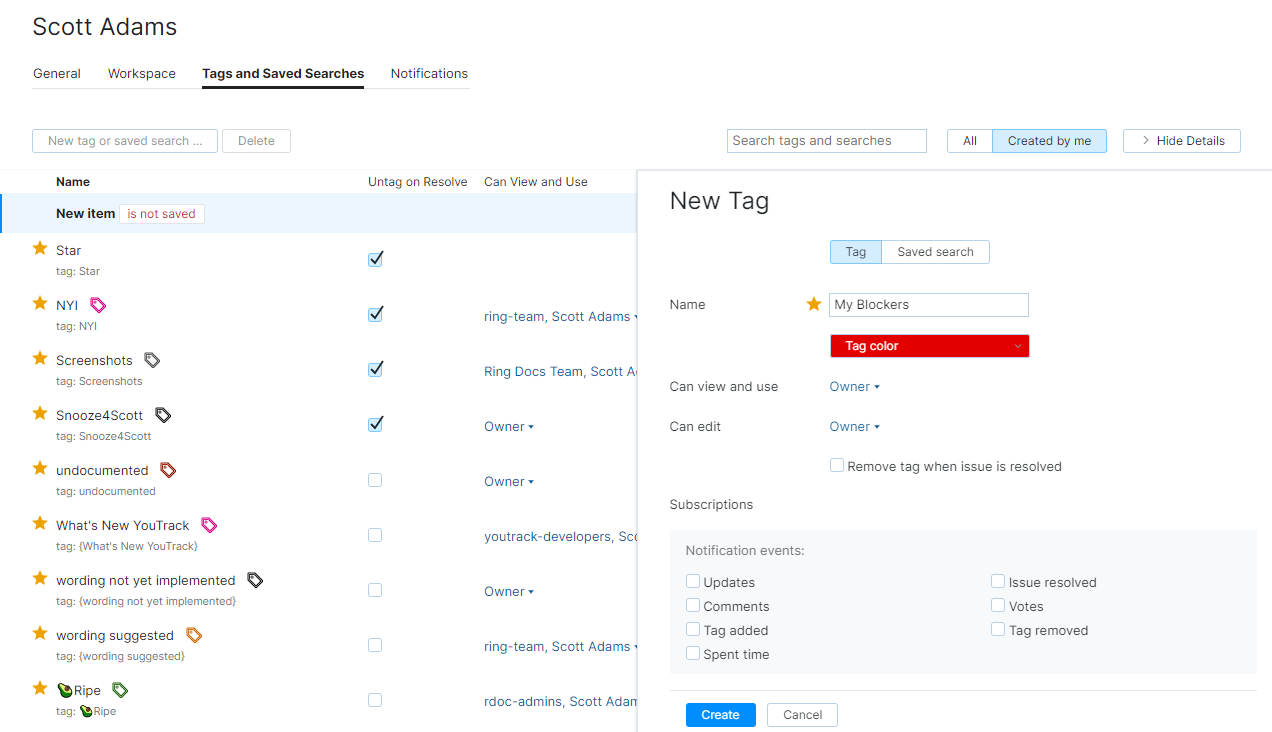Click the star icon next to NYI tag
The width and height of the screenshot is (1272, 732).
click(x=39, y=303)
